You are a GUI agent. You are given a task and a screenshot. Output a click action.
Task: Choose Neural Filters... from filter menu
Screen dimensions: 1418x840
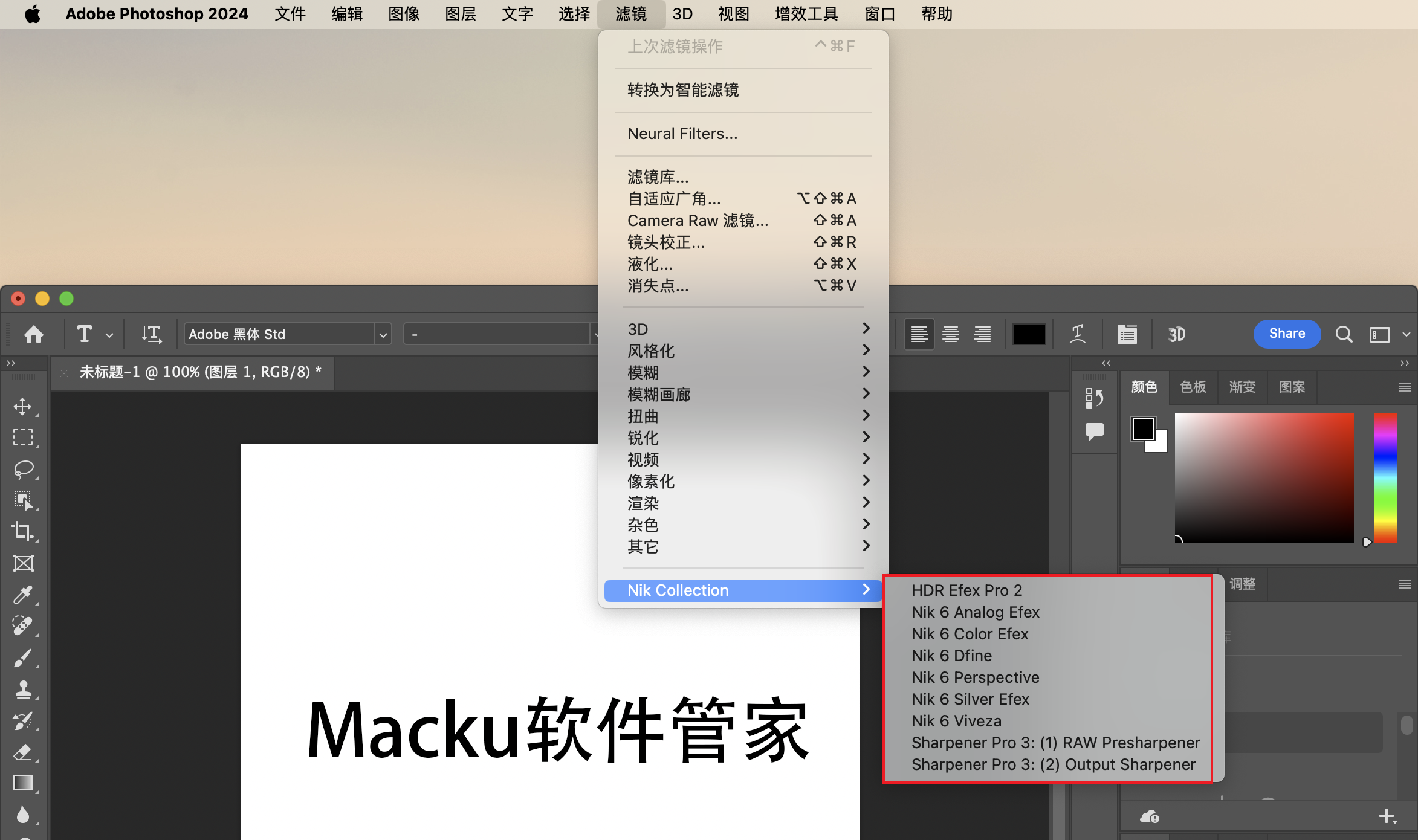(x=743, y=134)
